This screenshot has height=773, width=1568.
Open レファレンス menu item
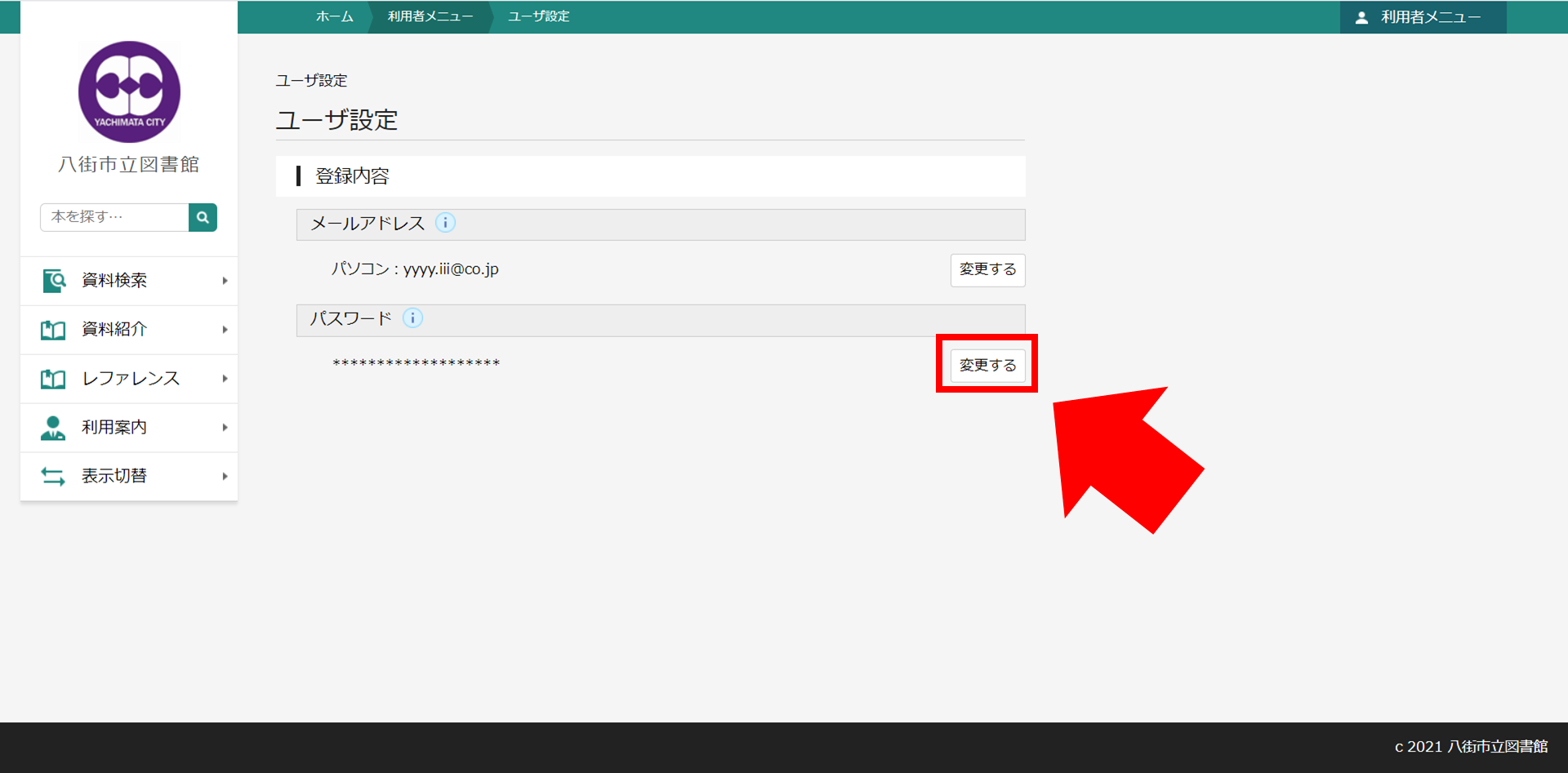[129, 379]
